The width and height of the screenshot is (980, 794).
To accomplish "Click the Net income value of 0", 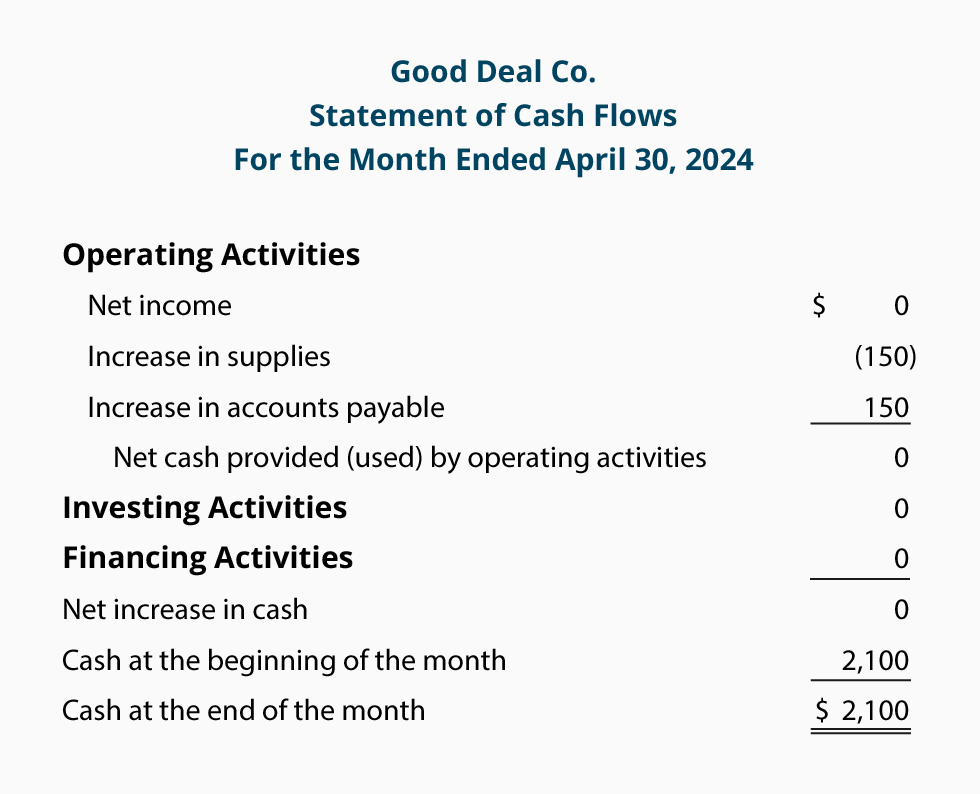I will 901,306.
